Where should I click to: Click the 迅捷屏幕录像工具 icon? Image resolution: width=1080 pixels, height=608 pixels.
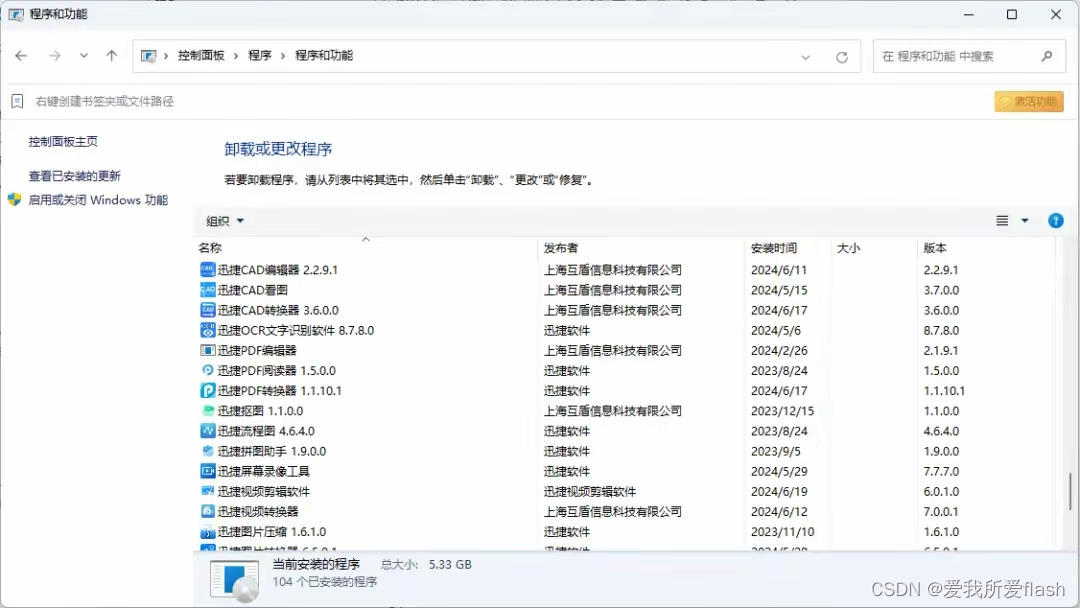click(207, 471)
